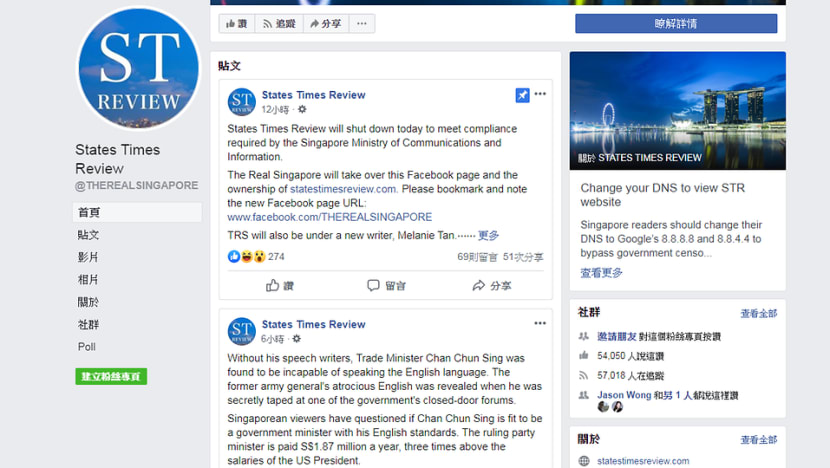
Task: Click first small friend avatar under Jason Wong
Action: (x=603, y=407)
